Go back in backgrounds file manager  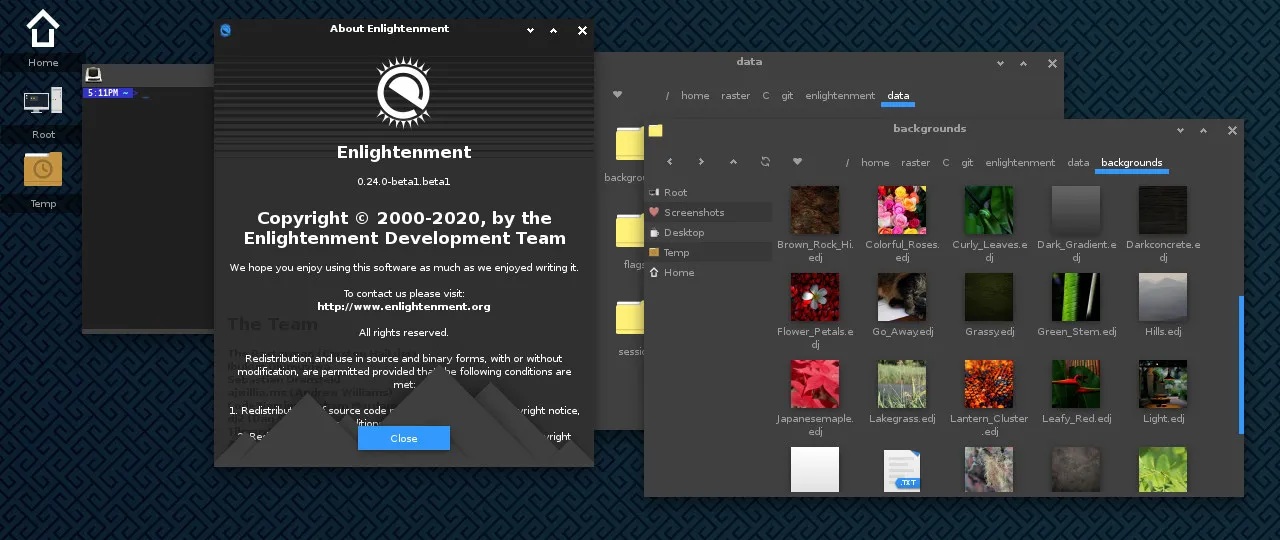669,162
